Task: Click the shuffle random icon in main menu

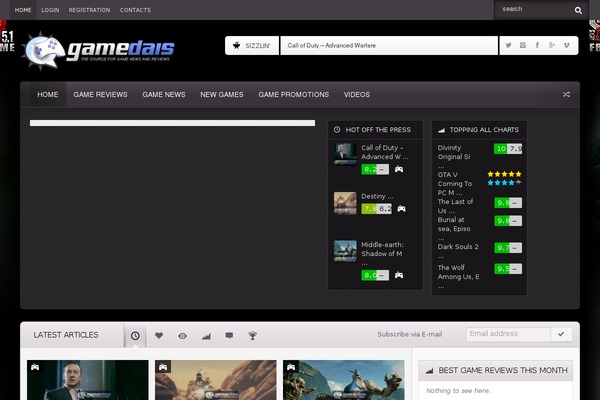Action: pyautogui.click(x=566, y=95)
